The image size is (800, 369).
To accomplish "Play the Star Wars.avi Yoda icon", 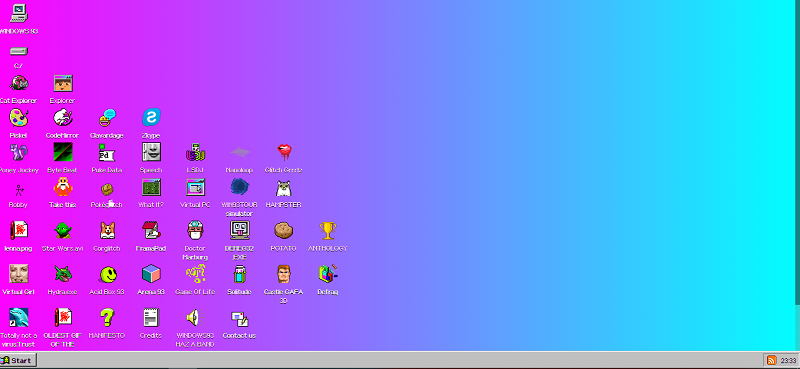I will (63, 231).
